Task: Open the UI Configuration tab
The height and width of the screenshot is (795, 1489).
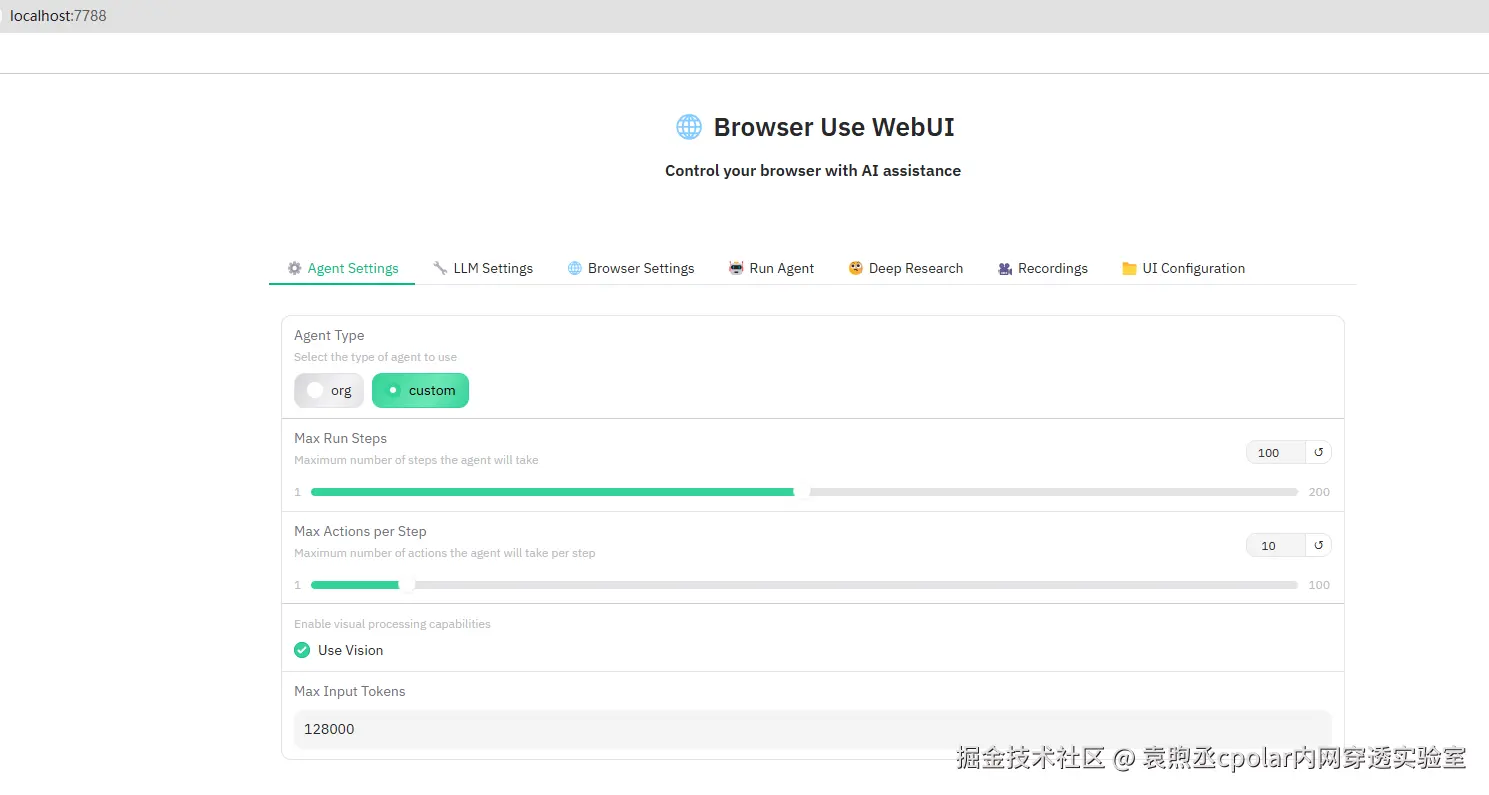Action: [x=1183, y=268]
